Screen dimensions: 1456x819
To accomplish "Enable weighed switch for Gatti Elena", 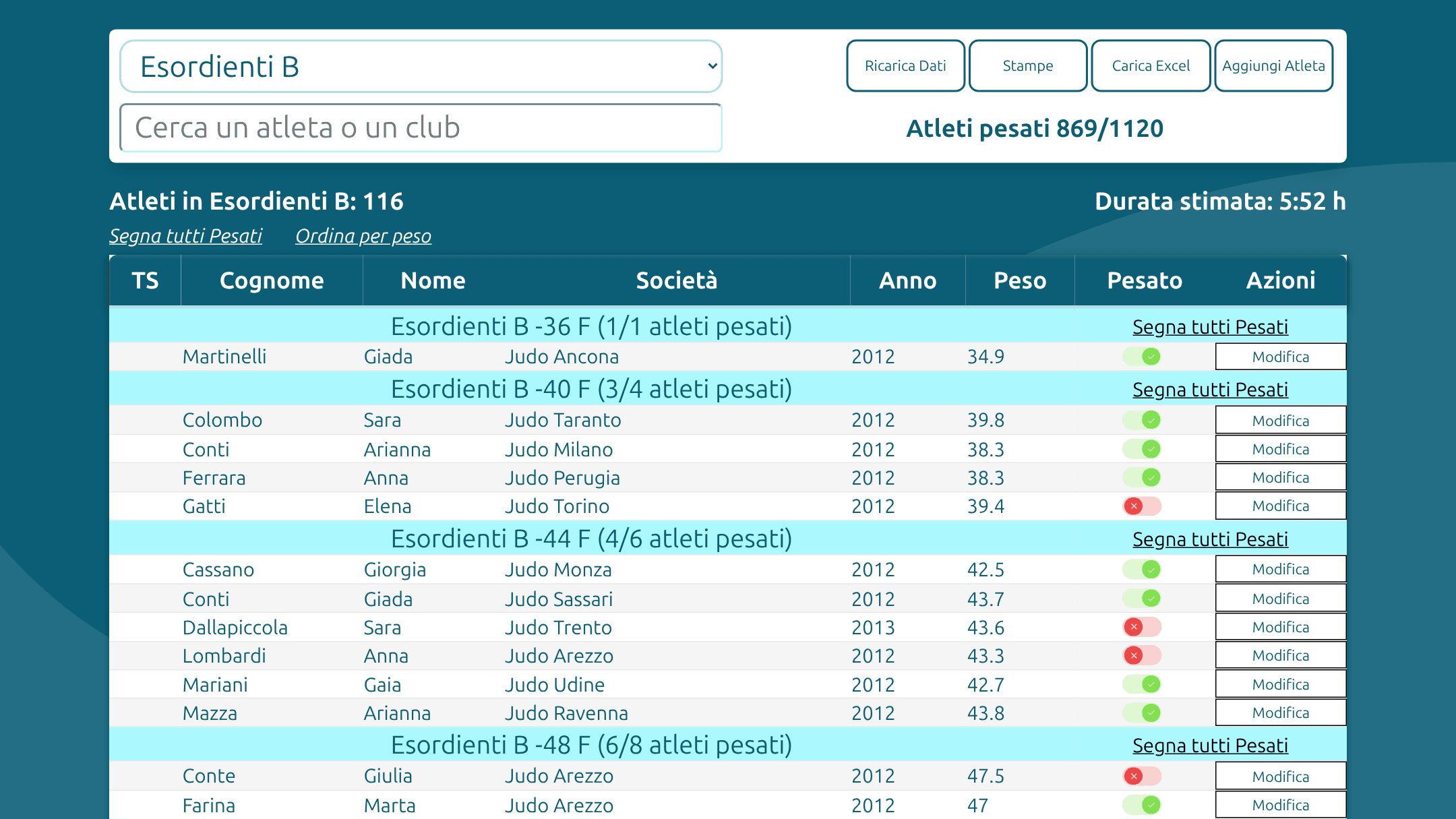I will click(1142, 506).
